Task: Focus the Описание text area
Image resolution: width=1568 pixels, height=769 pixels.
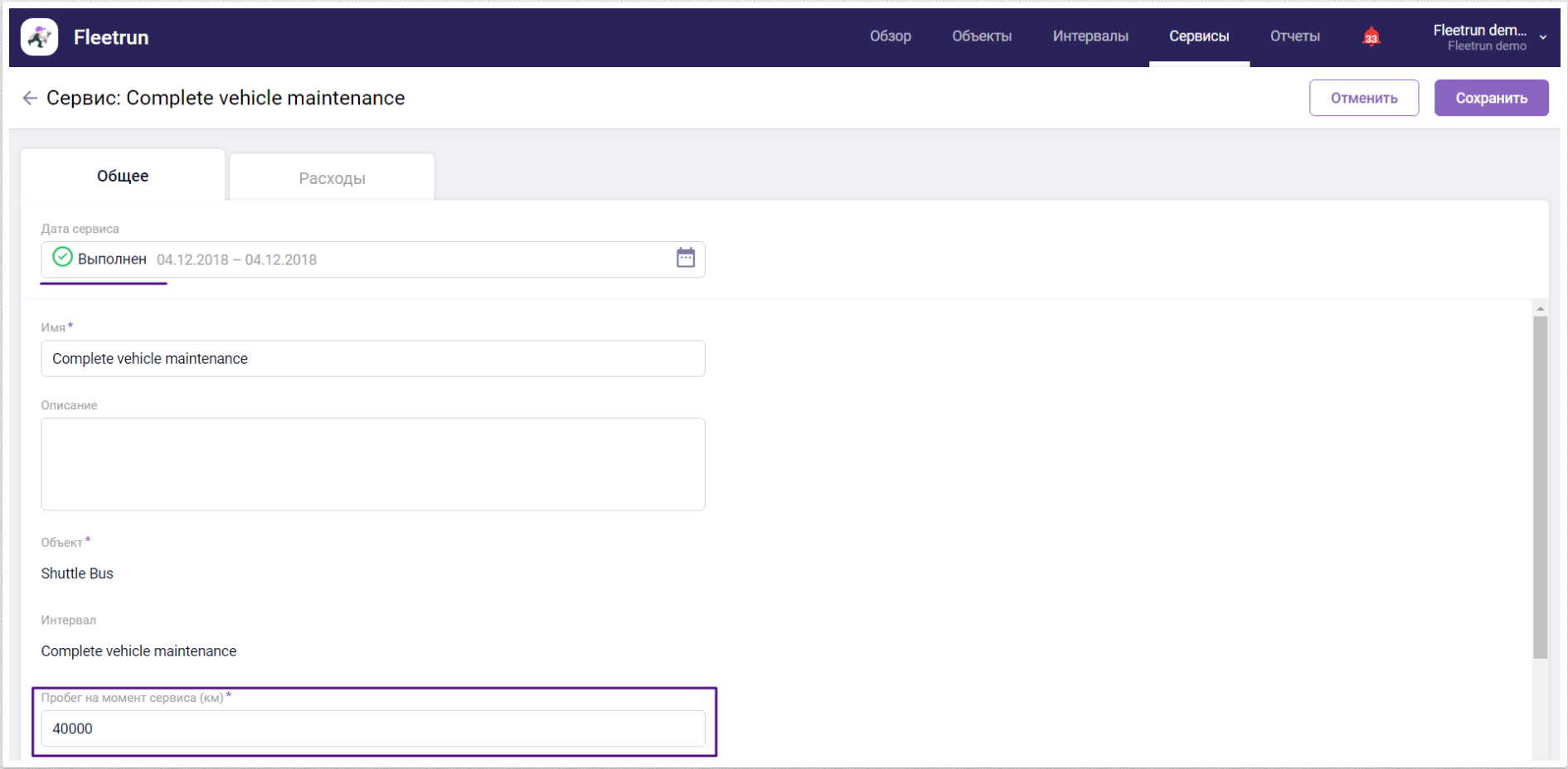Action: click(372, 464)
